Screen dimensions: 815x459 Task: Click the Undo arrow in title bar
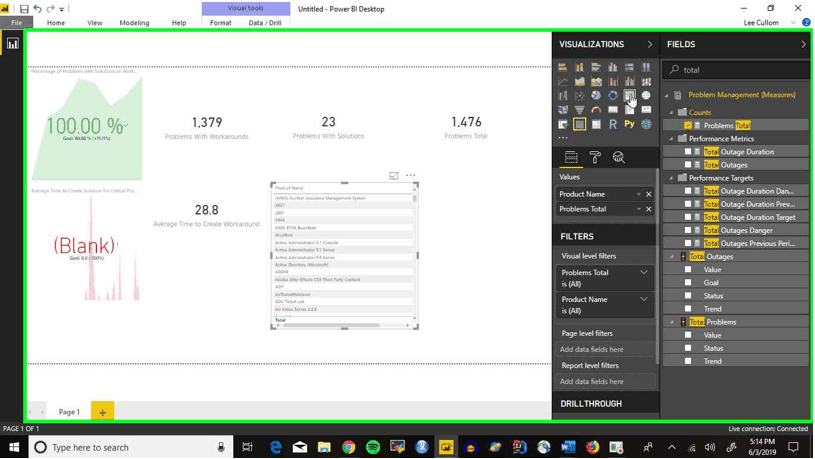click(37, 9)
